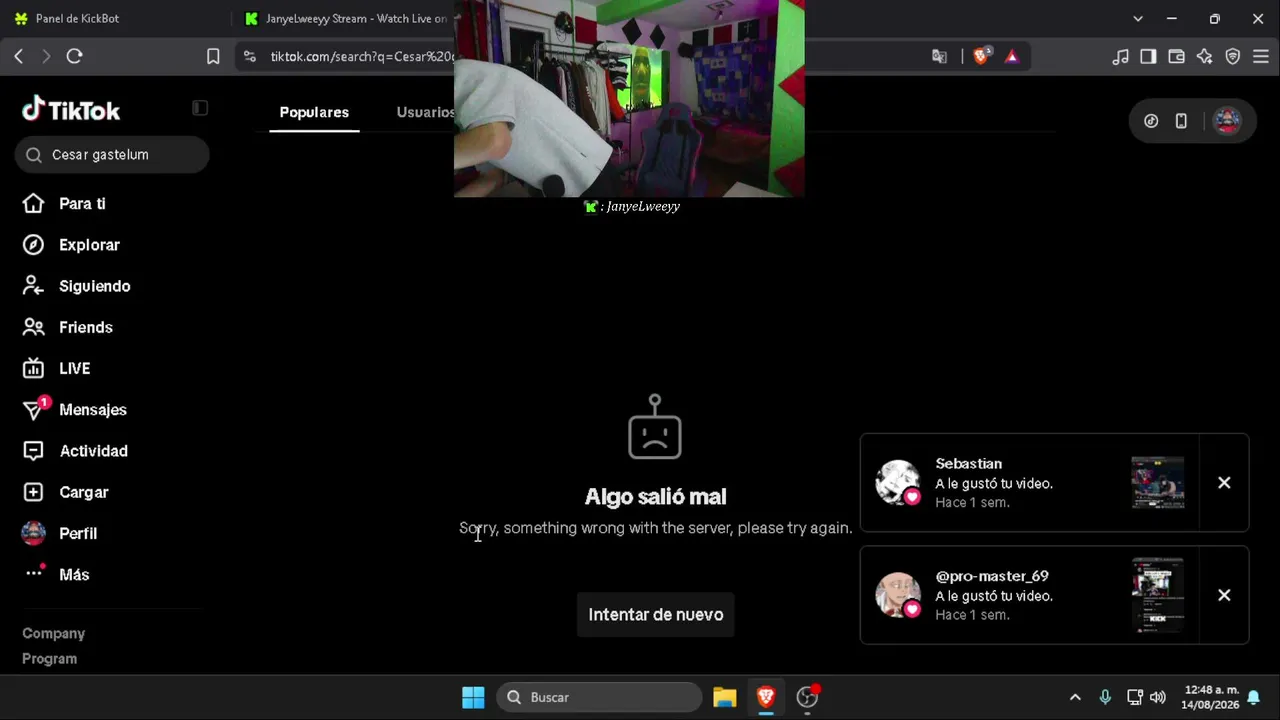This screenshot has height=720, width=1280.
Task: Click the translate page icon
Action: (939, 57)
